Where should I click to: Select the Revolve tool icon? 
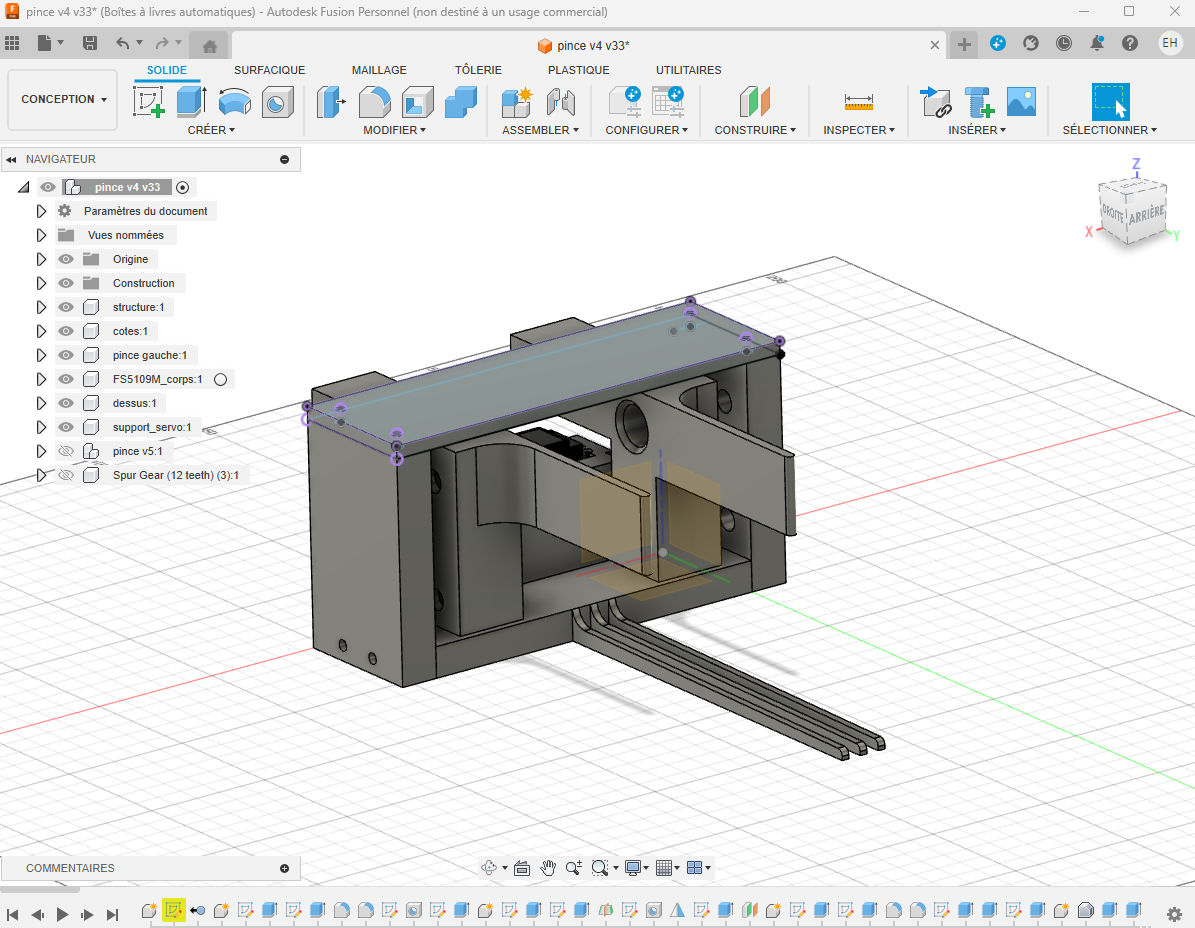click(234, 102)
